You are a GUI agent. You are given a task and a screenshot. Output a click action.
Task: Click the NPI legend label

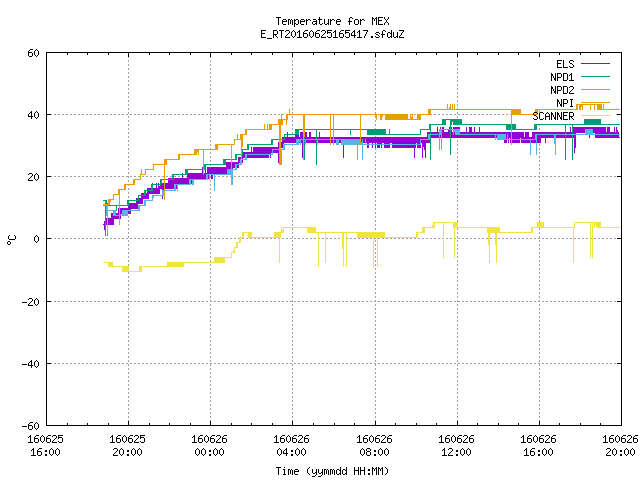click(x=565, y=103)
